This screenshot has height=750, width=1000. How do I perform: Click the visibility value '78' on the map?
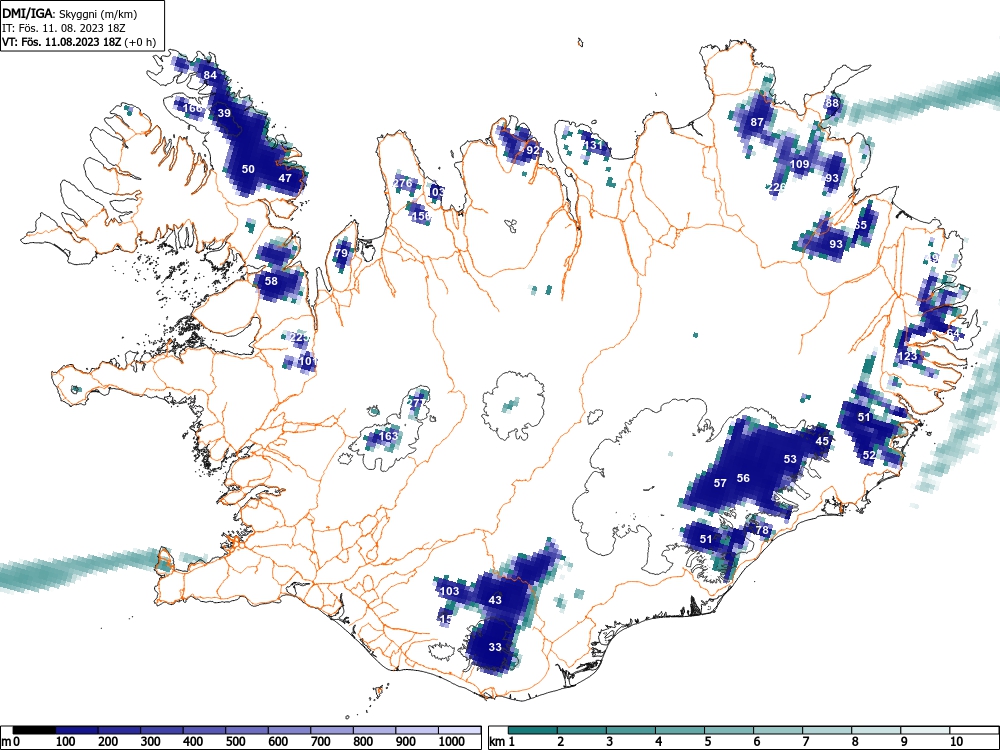(x=762, y=530)
